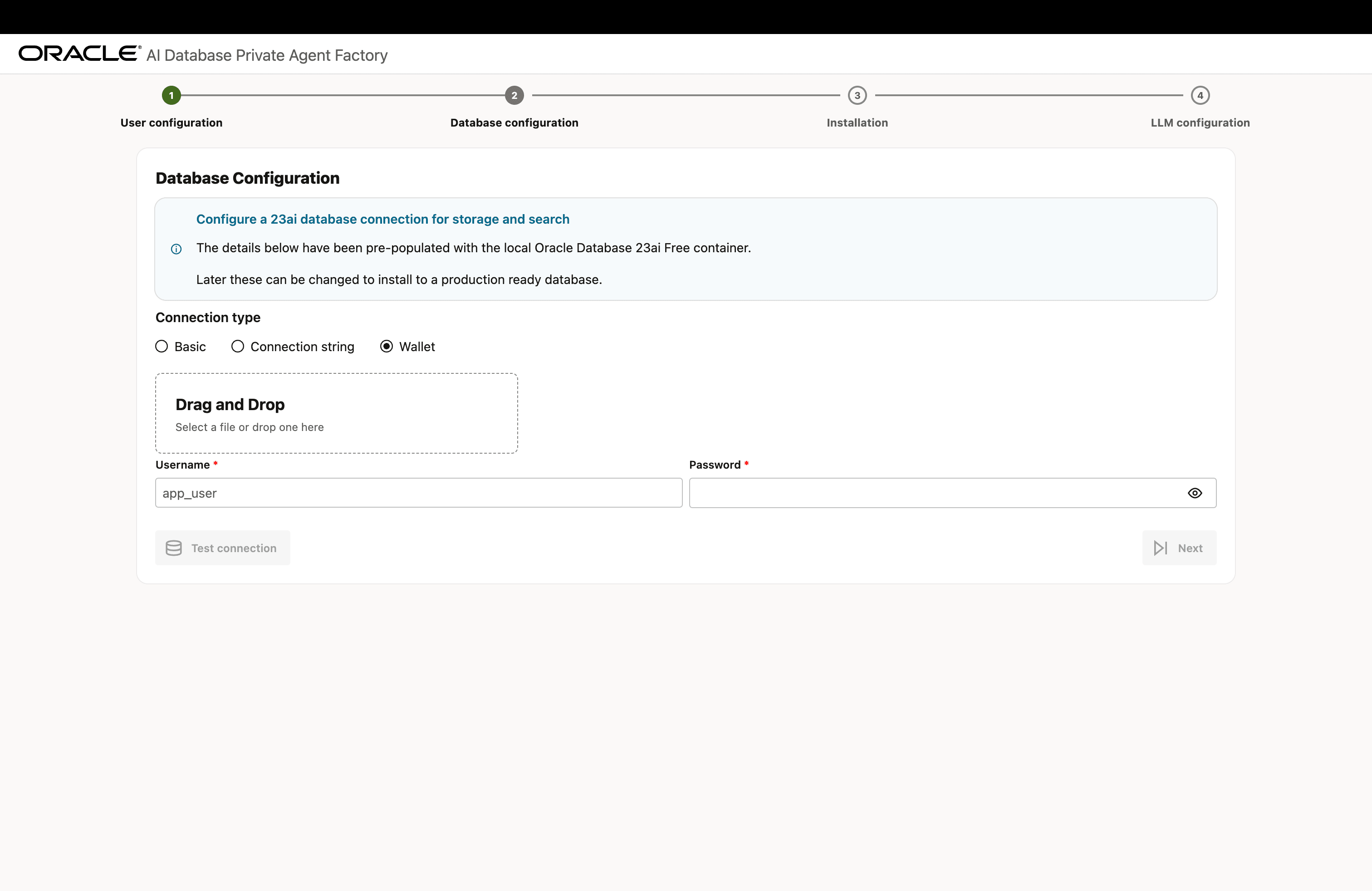Select the Basic connection type
Image resolution: width=1372 pixels, height=891 pixels.
click(x=161, y=346)
